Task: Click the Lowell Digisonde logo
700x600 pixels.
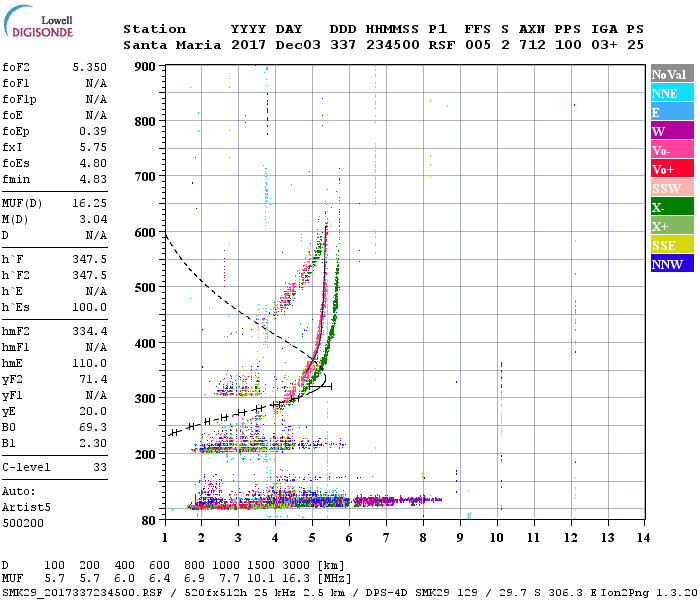Action: 38,21
